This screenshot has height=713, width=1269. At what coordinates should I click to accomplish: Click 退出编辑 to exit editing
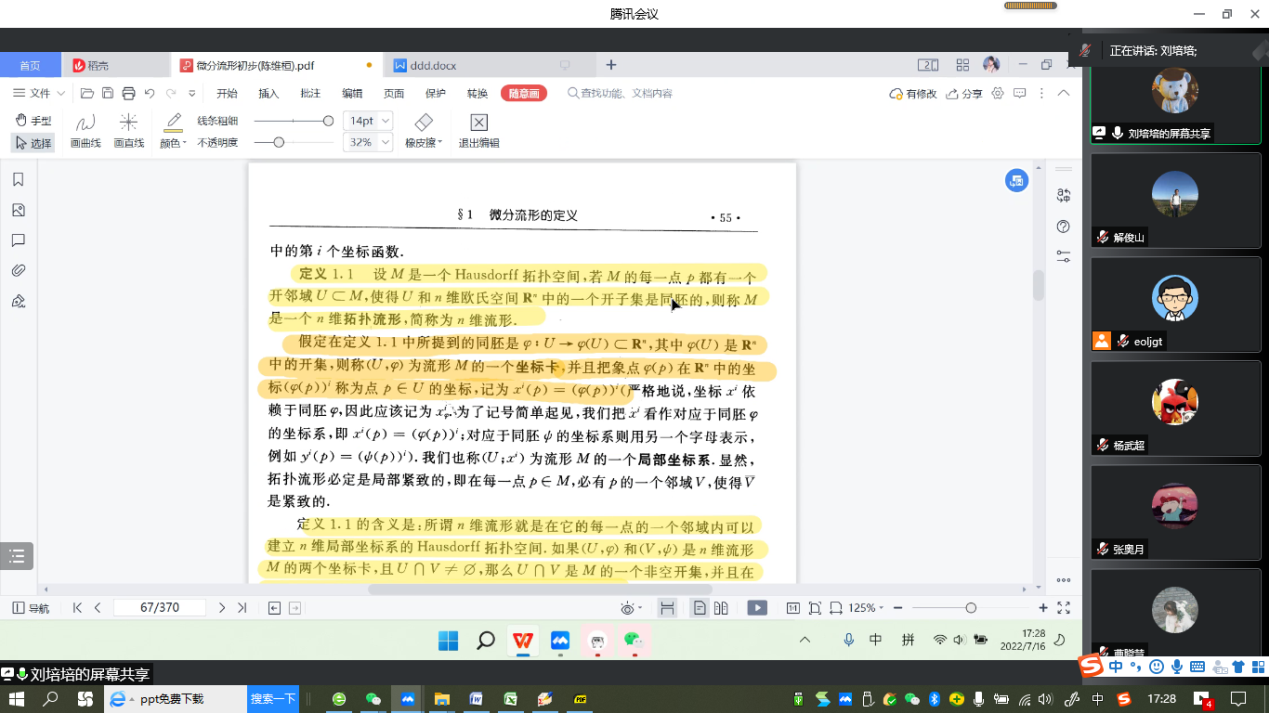coord(478,130)
